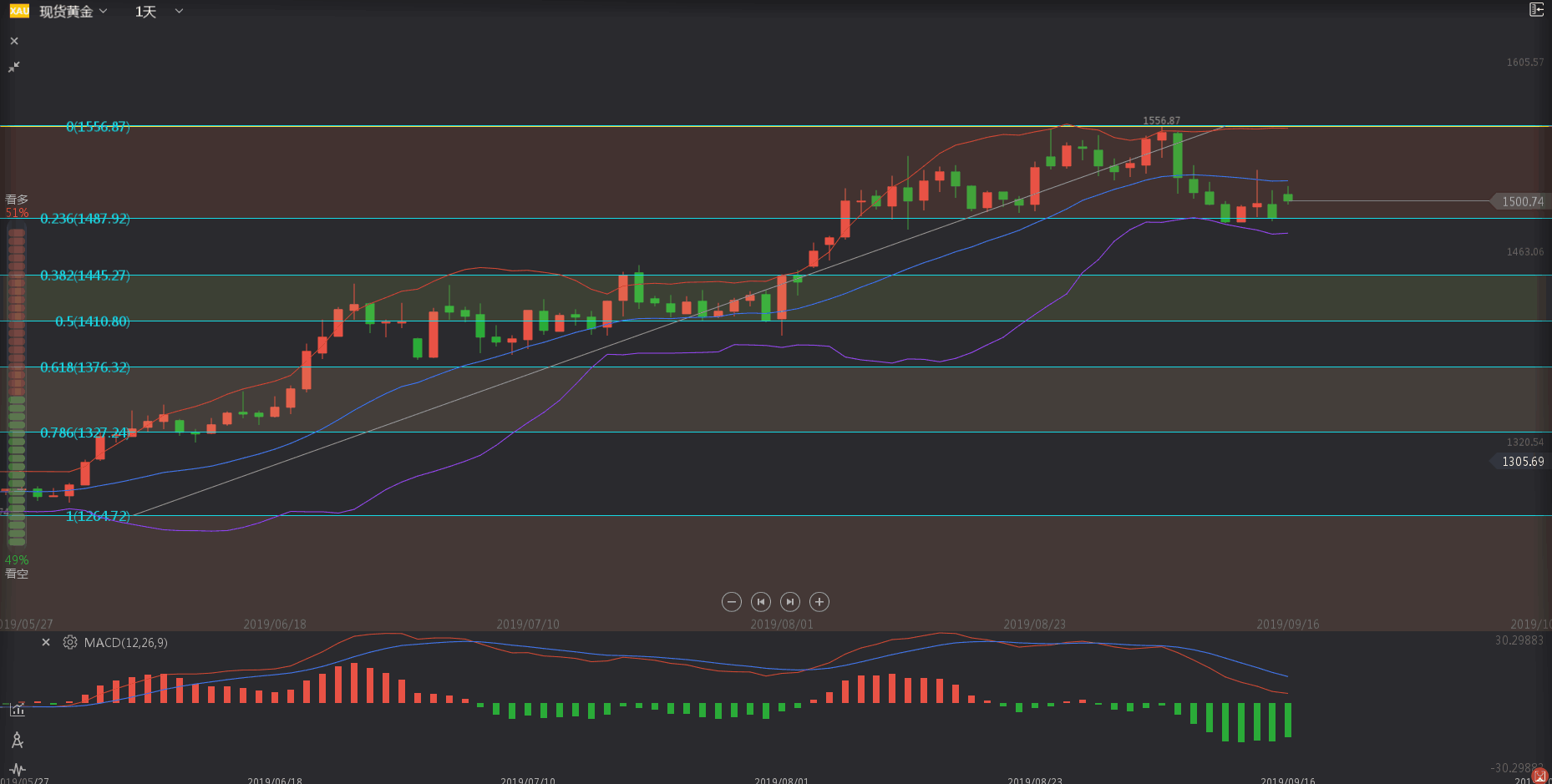Click the 看多 51% bullish sentiment label
The width and height of the screenshot is (1552, 784).
17,206
